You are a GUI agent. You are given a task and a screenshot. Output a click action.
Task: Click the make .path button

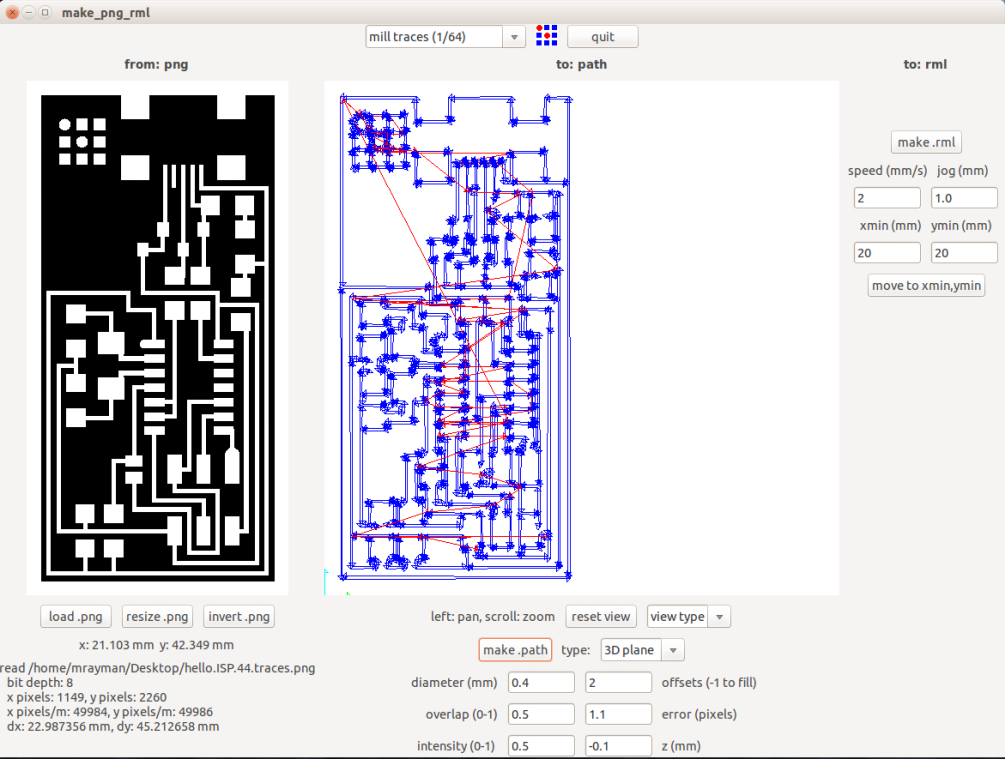pos(515,650)
